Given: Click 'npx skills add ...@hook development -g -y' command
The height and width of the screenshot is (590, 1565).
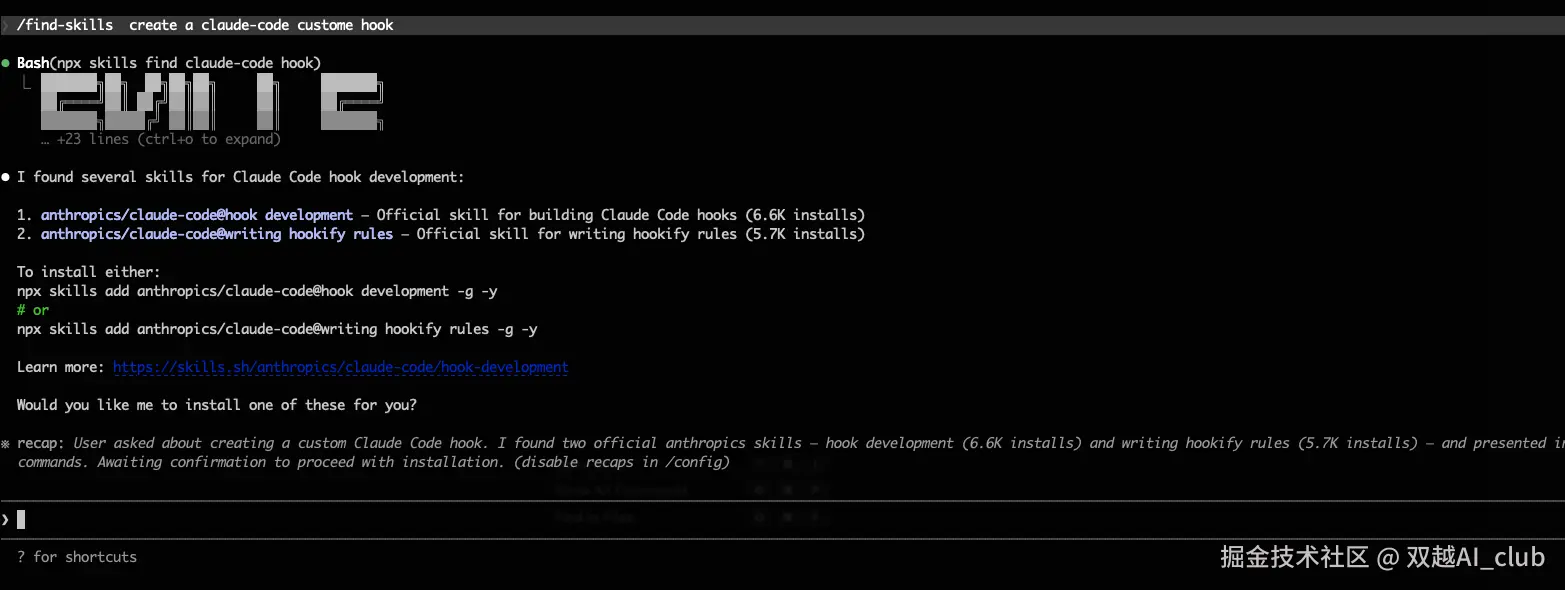Looking at the screenshot, I should pyautogui.click(x=257, y=291).
